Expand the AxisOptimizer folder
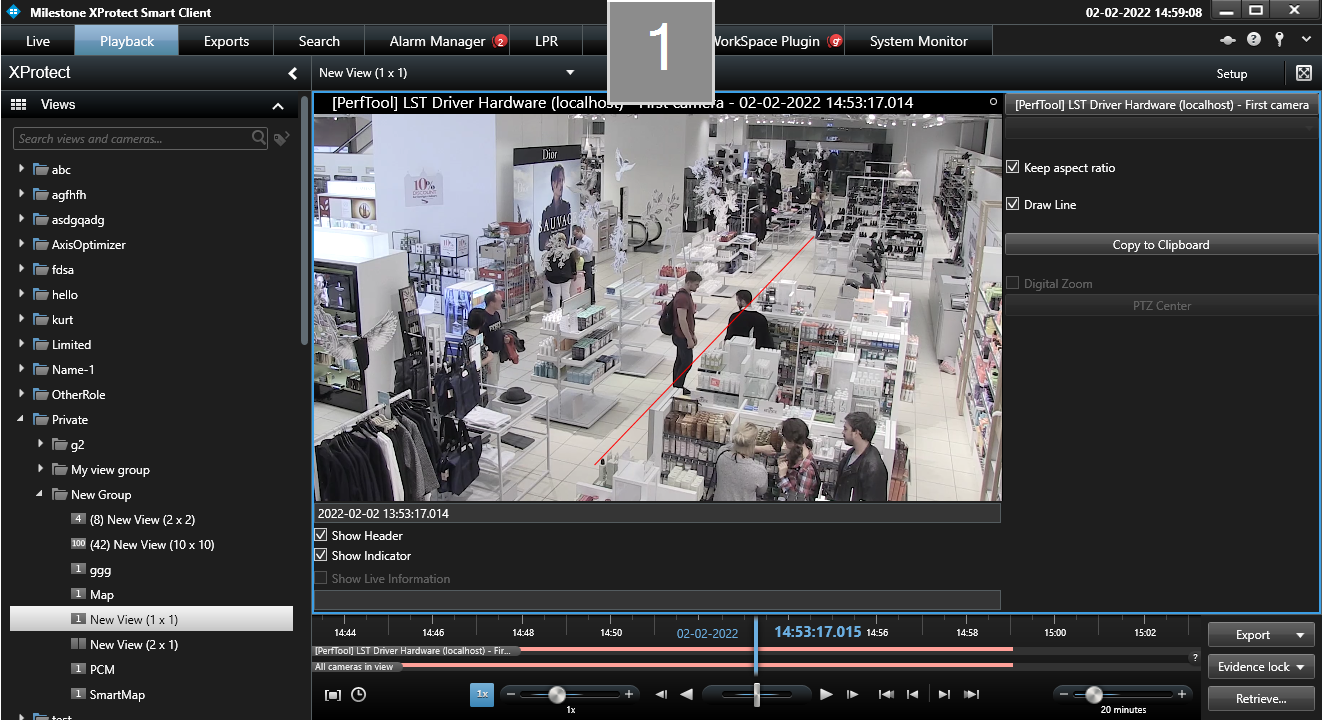The height and width of the screenshot is (721, 1323). [x=21, y=244]
